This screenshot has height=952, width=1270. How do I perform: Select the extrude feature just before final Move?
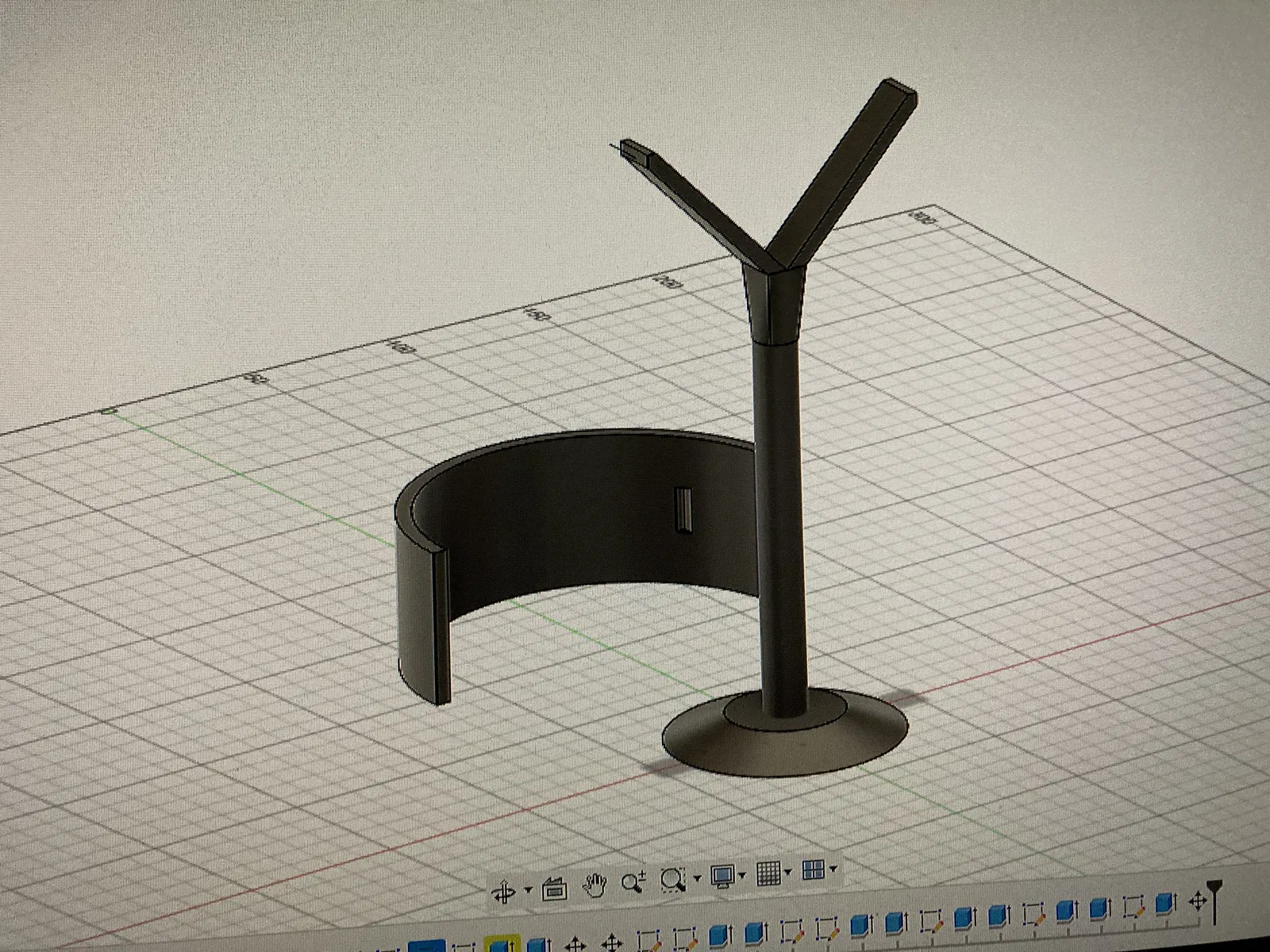tap(1165, 903)
